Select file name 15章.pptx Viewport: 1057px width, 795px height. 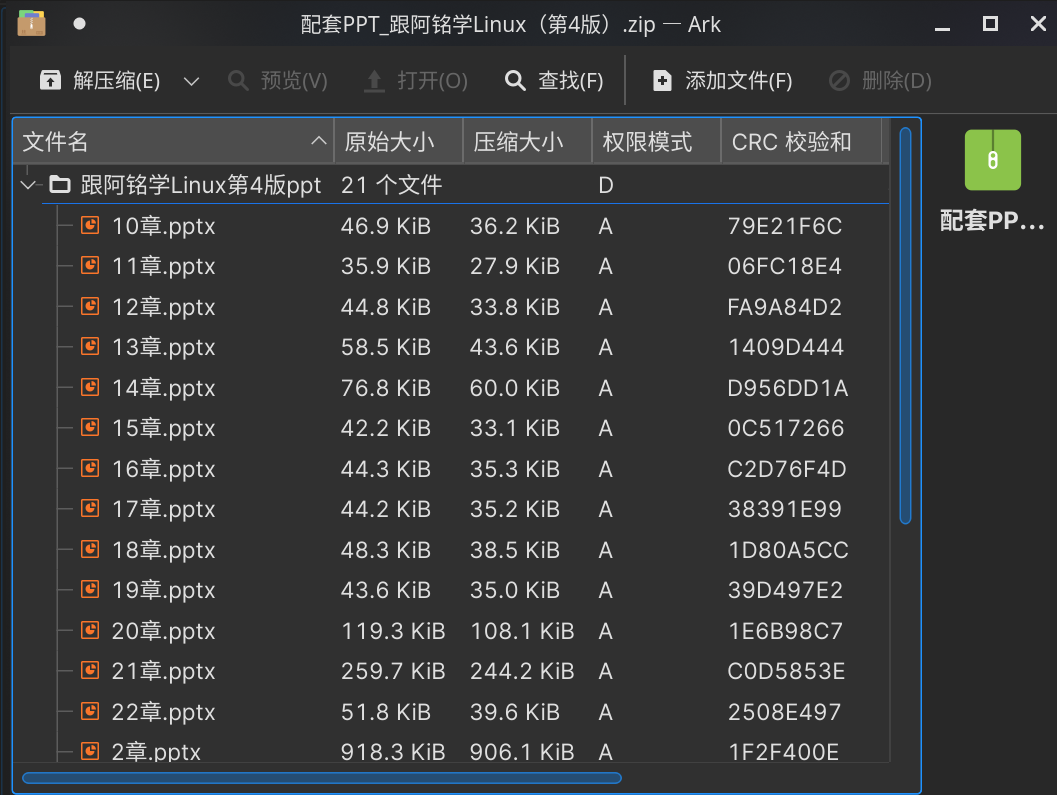163,428
